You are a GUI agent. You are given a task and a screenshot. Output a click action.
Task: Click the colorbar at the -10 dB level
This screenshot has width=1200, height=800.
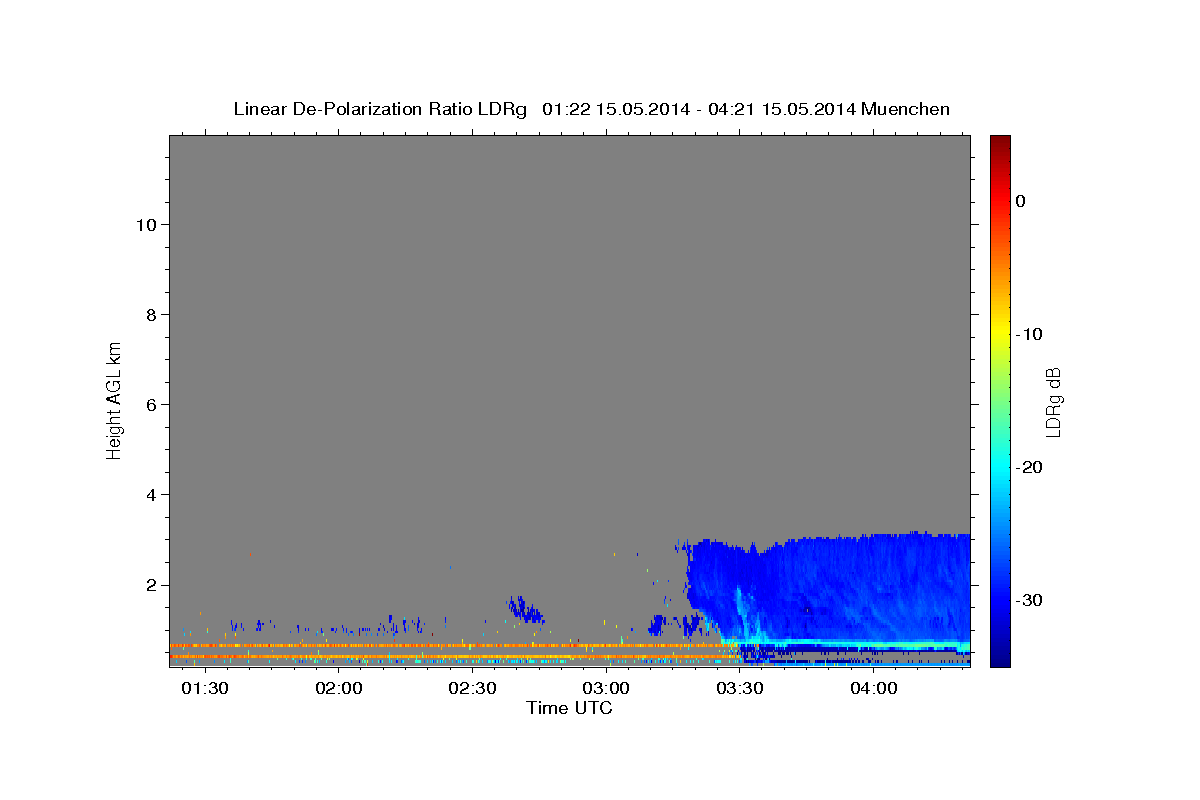(1000, 334)
